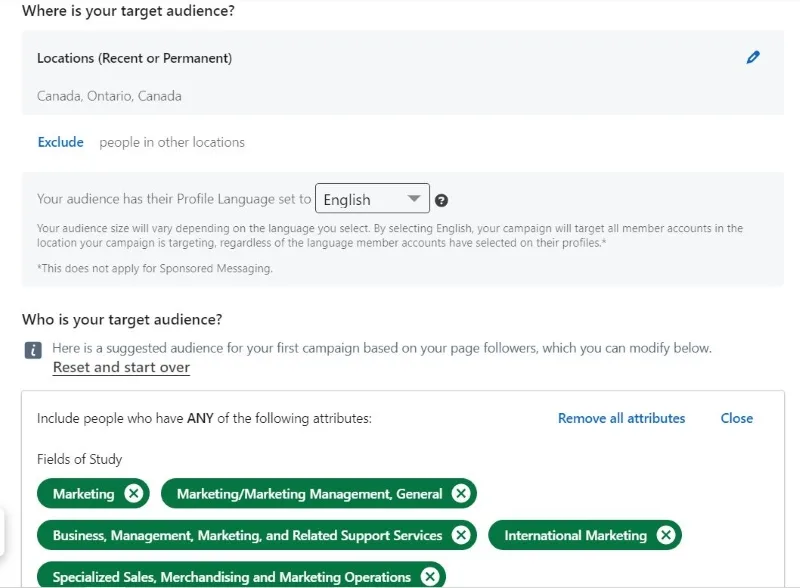Remove the International Marketing tag
800x588 pixels.
click(666, 535)
